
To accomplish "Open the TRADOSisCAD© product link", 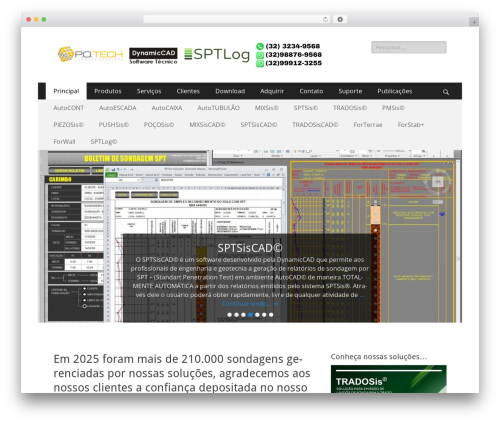I will click(315, 125).
